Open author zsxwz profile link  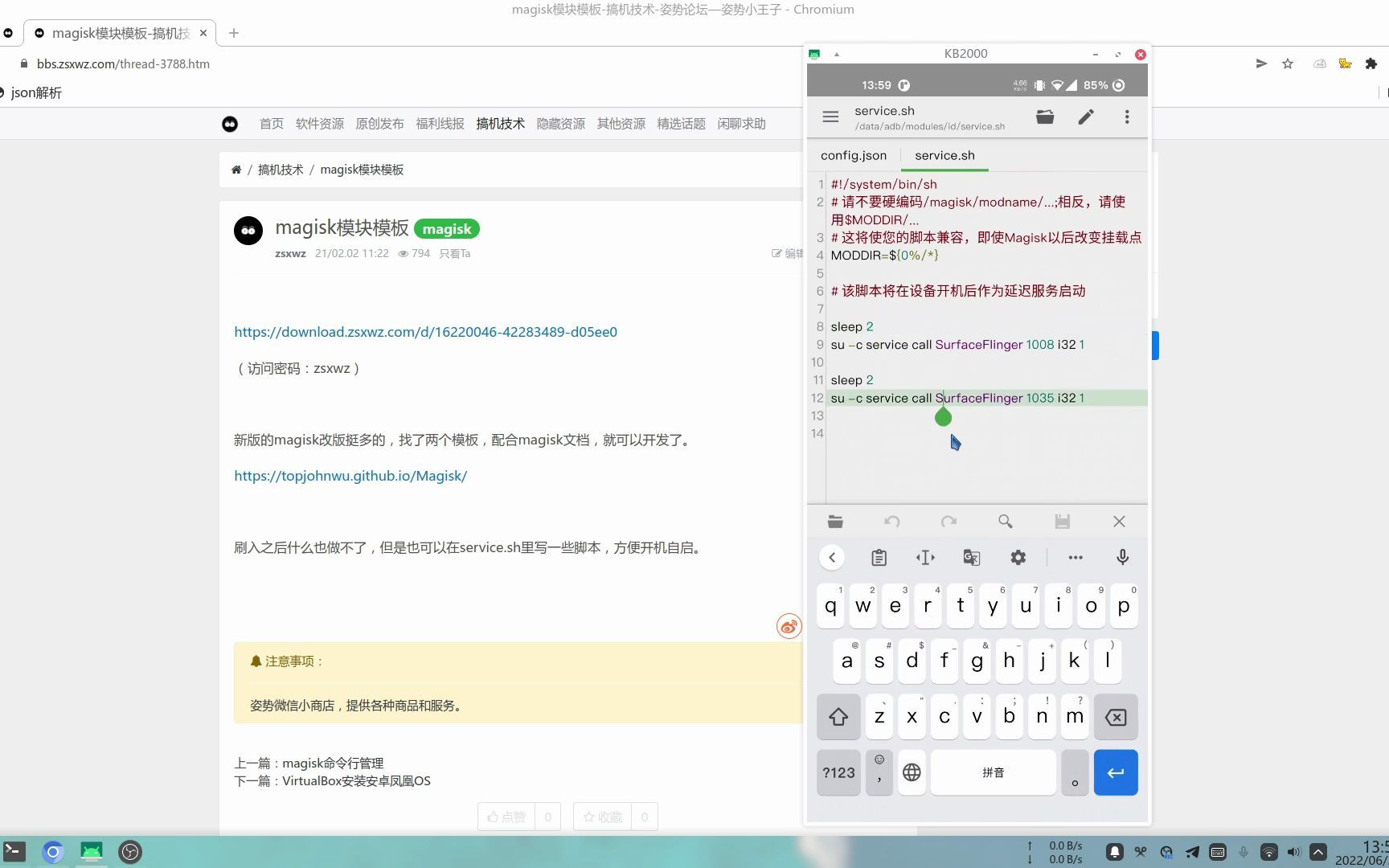click(x=290, y=253)
